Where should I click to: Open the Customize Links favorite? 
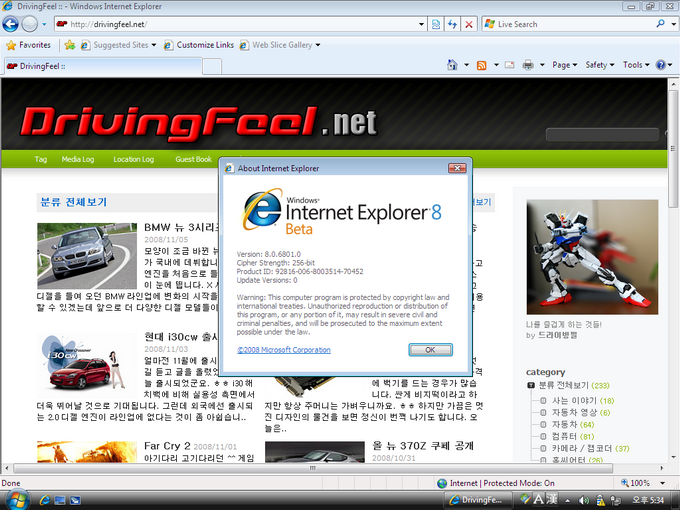(x=199, y=45)
